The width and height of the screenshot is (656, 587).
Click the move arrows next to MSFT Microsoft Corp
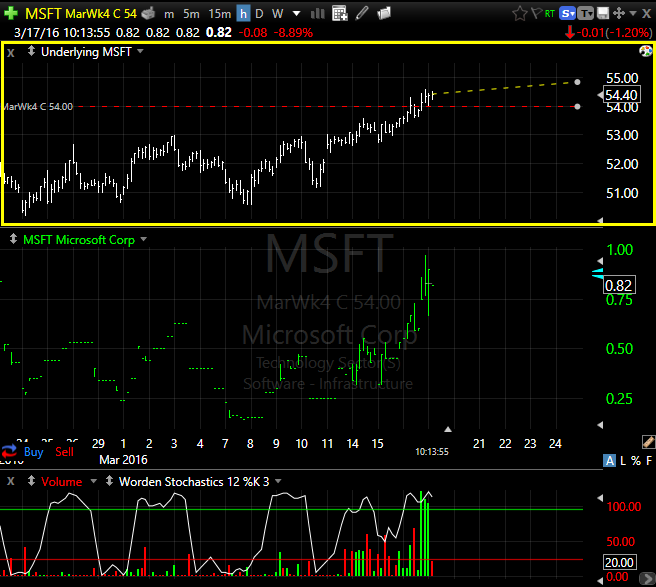(13, 239)
